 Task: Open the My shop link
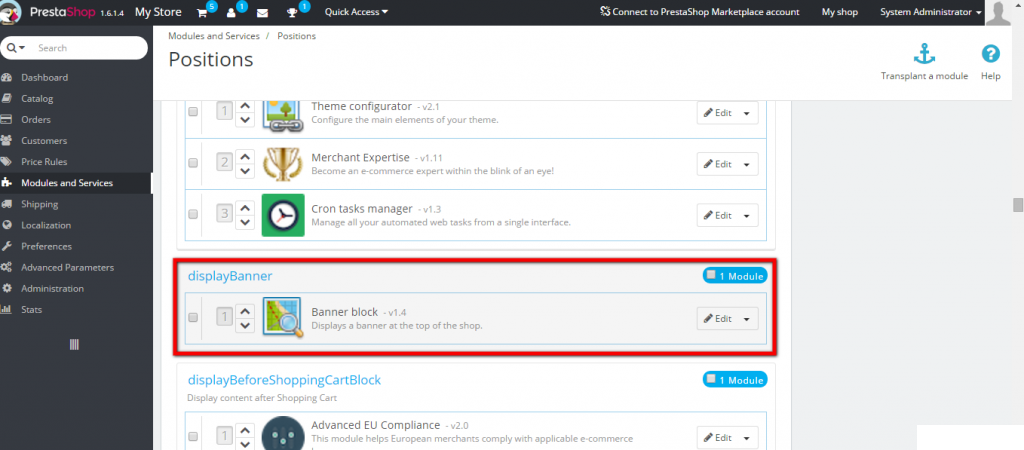[x=840, y=12]
